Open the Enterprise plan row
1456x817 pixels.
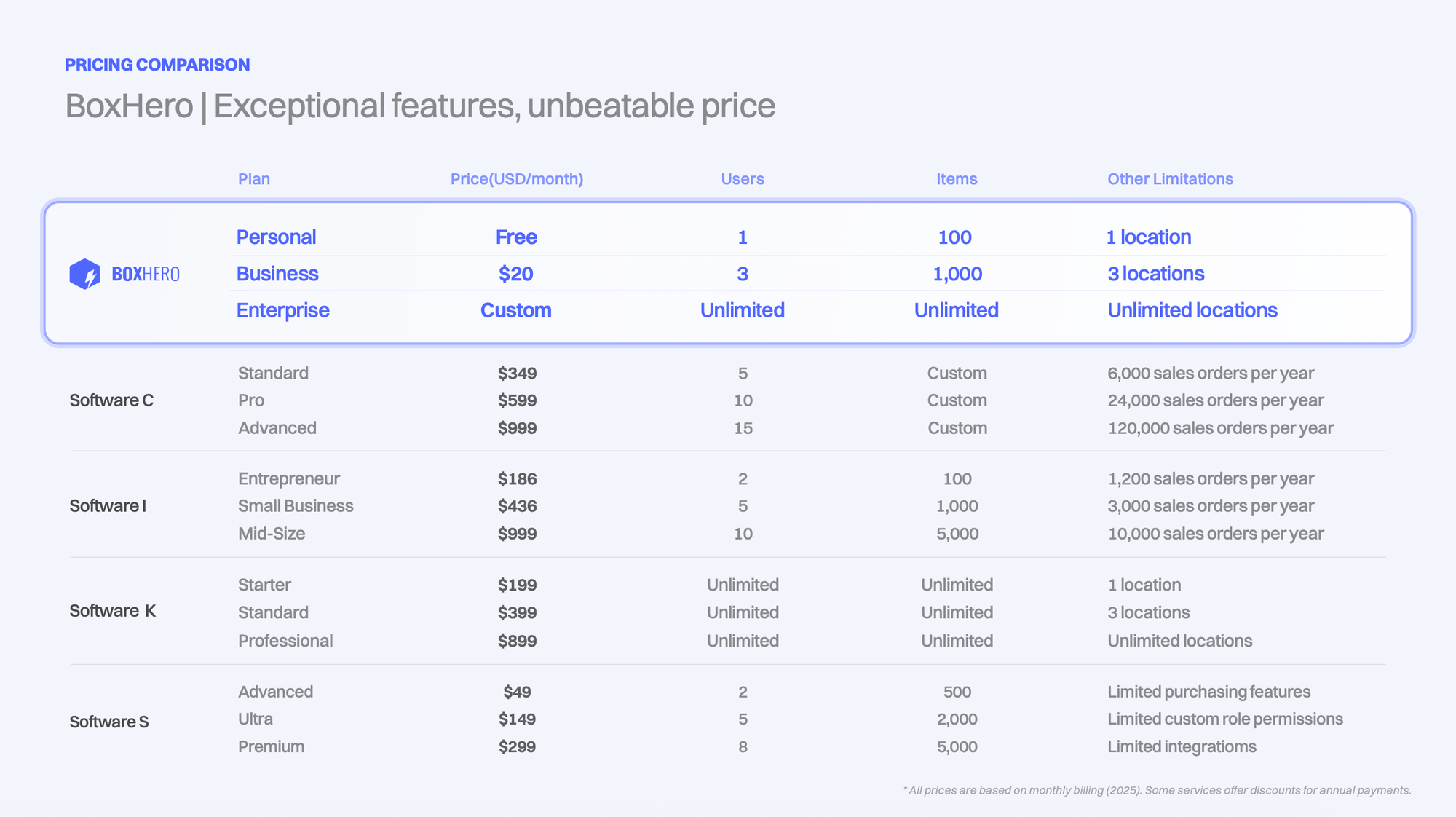point(282,310)
